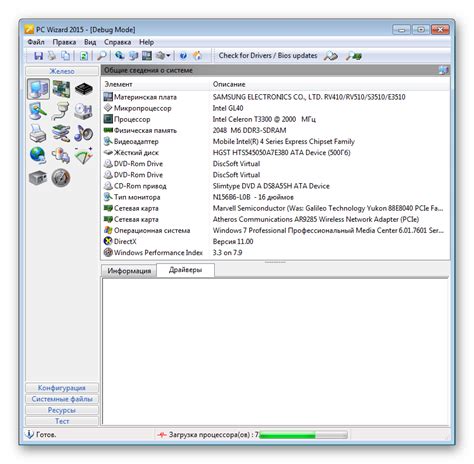The image size is (474, 464).
Task: Open the toolbar dropdown arrow beside the grey device icon
Action: [x=168, y=56]
